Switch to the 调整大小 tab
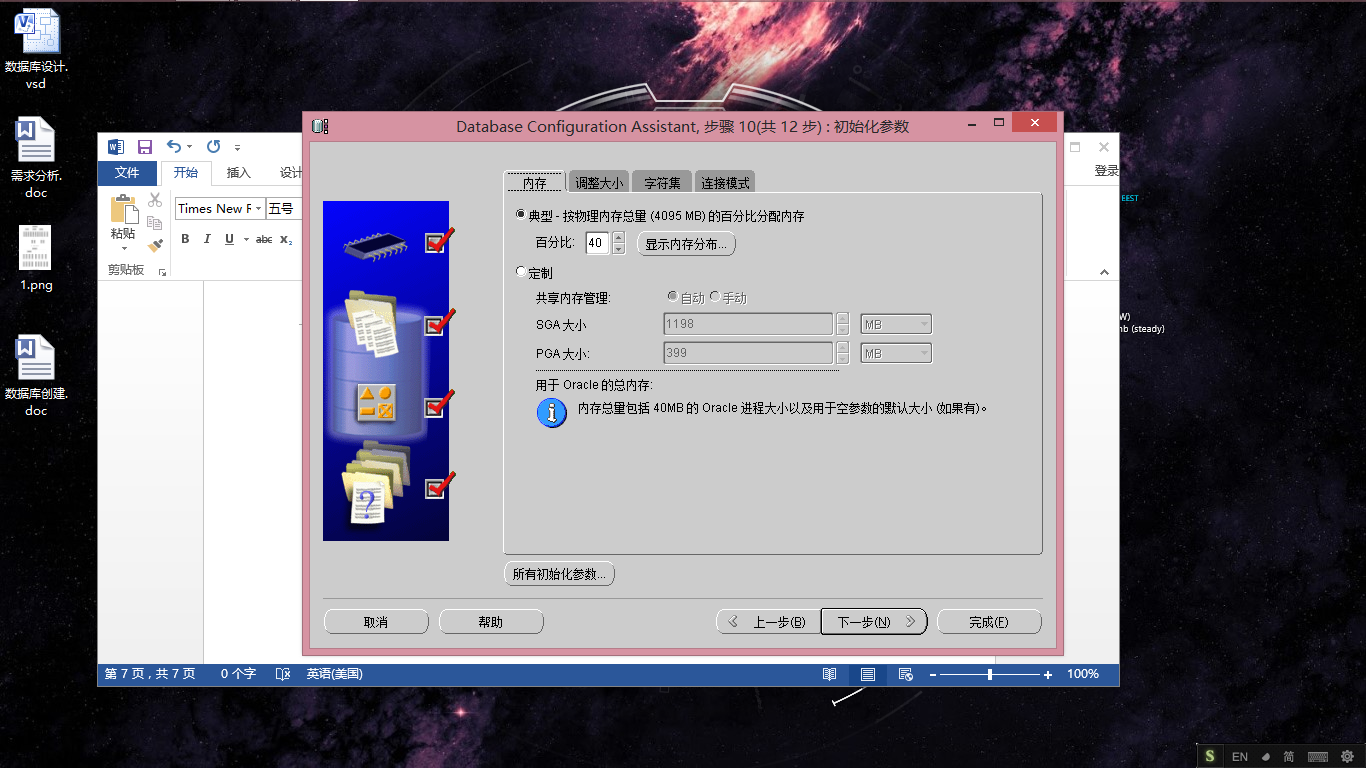 [599, 183]
